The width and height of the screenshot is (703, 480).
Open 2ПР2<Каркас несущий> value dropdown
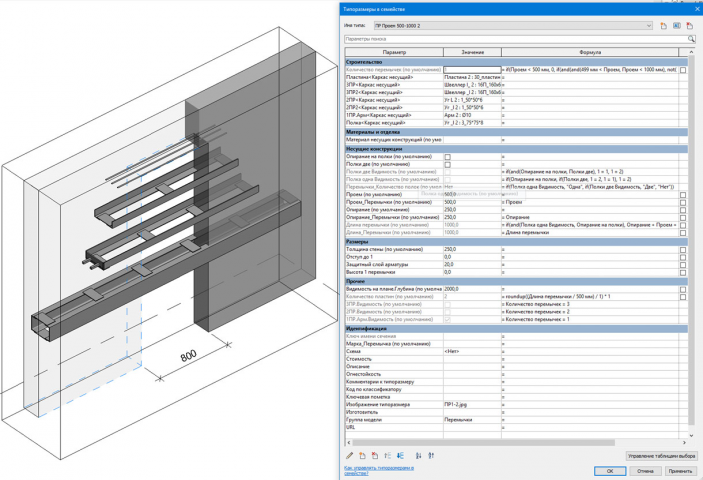point(472,108)
